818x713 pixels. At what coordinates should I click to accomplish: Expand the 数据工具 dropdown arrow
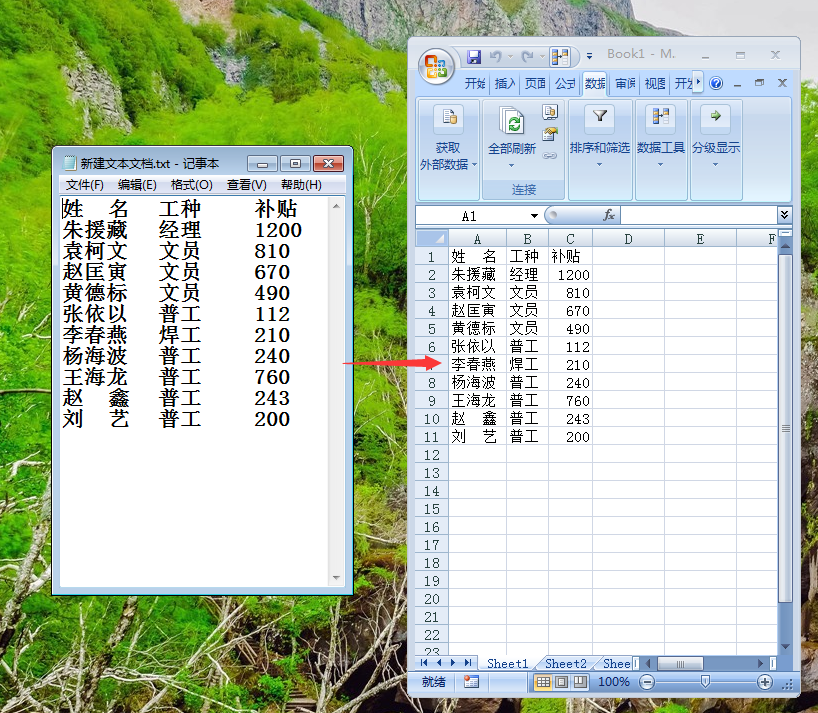click(x=660, y=164)
